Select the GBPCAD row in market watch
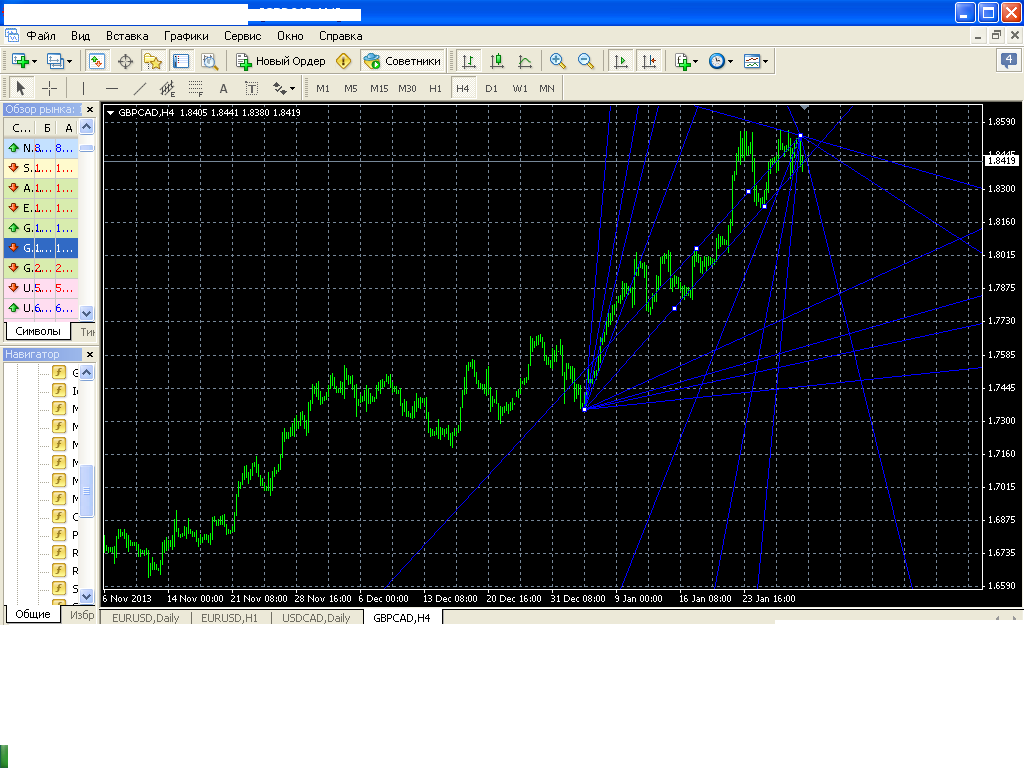Image resolution: width=1024 pixels, height=768 pixels. [40, 248]
